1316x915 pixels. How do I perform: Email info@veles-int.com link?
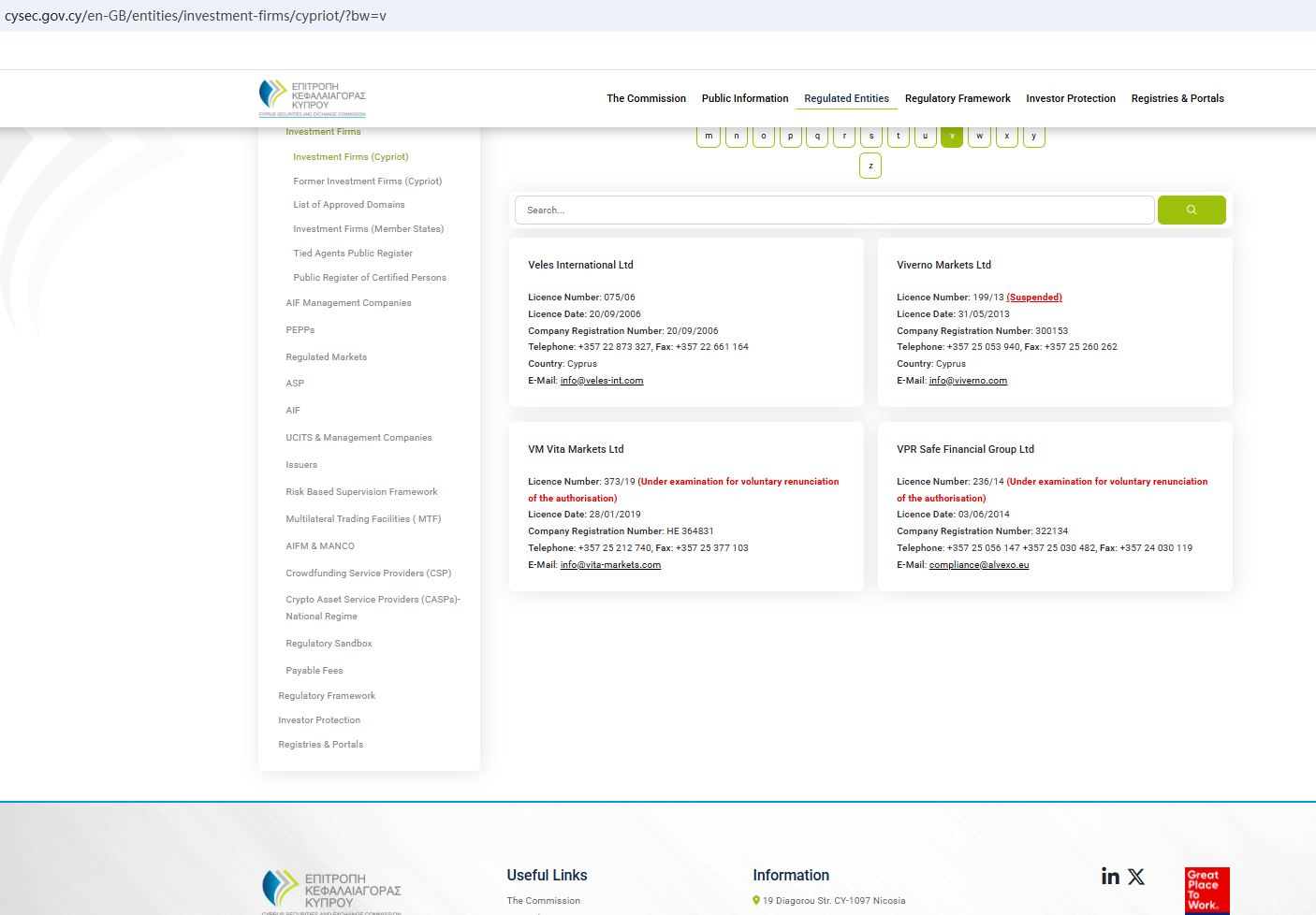click(601, 381)
